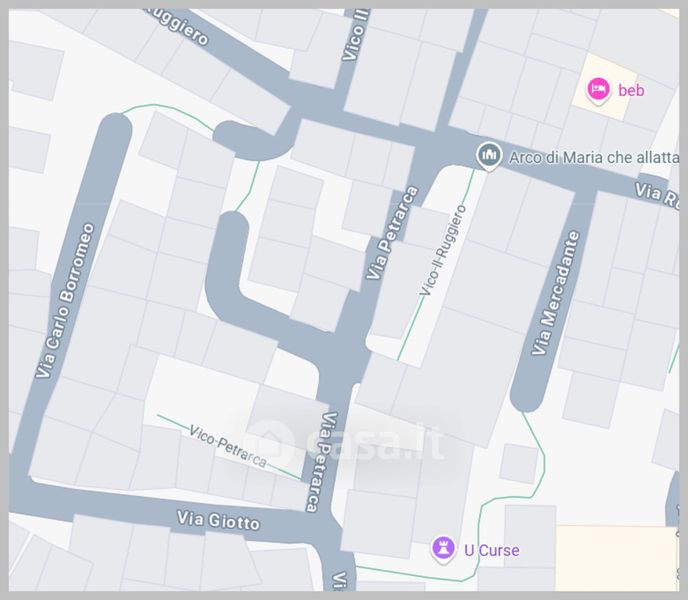Click the casa.it watermark logo

(x=347, y=442)
